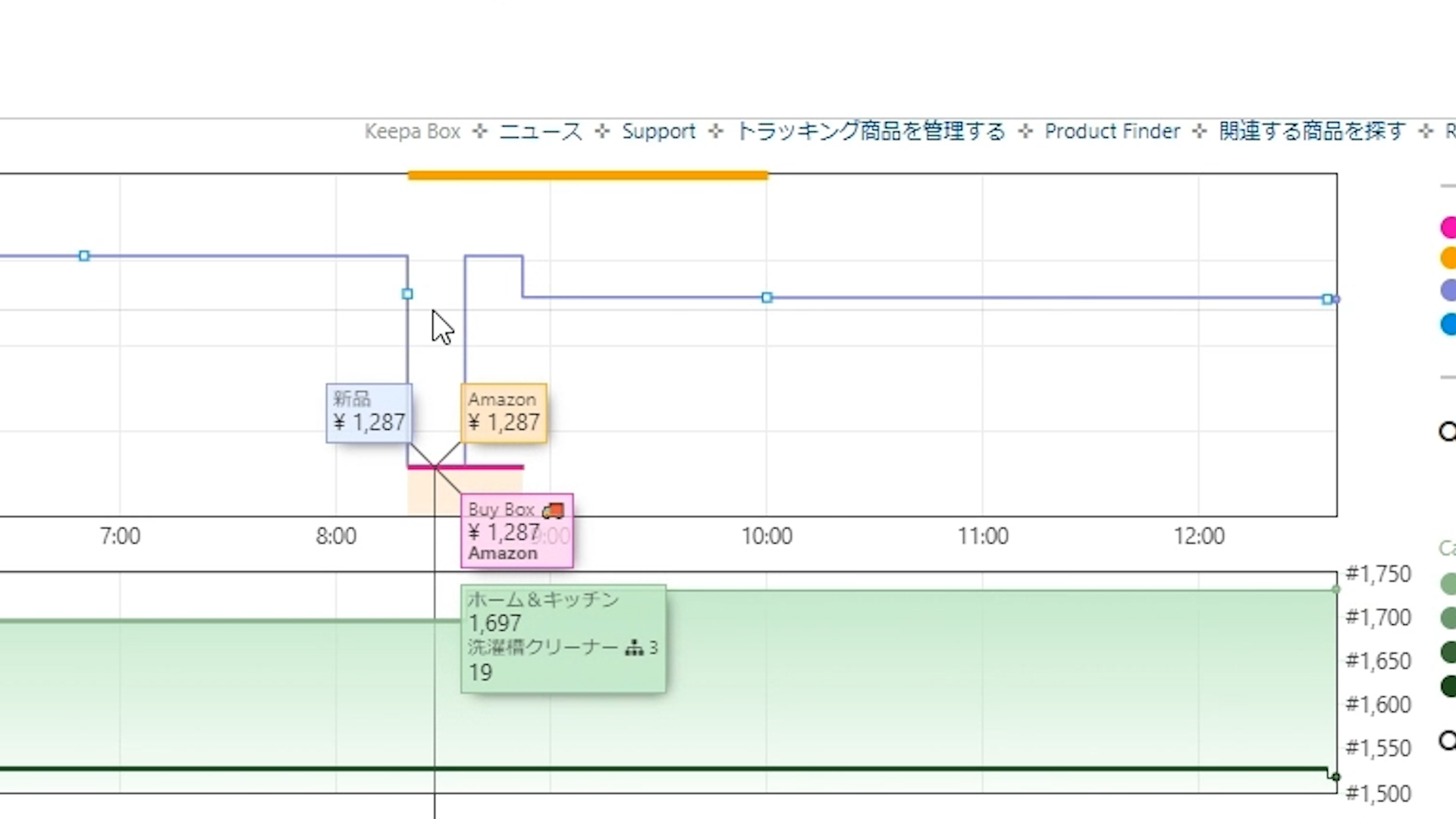This screenshot has height=819, width=1456.
Task: Click the price data marker near 7:00
Action: click(84, 256)
